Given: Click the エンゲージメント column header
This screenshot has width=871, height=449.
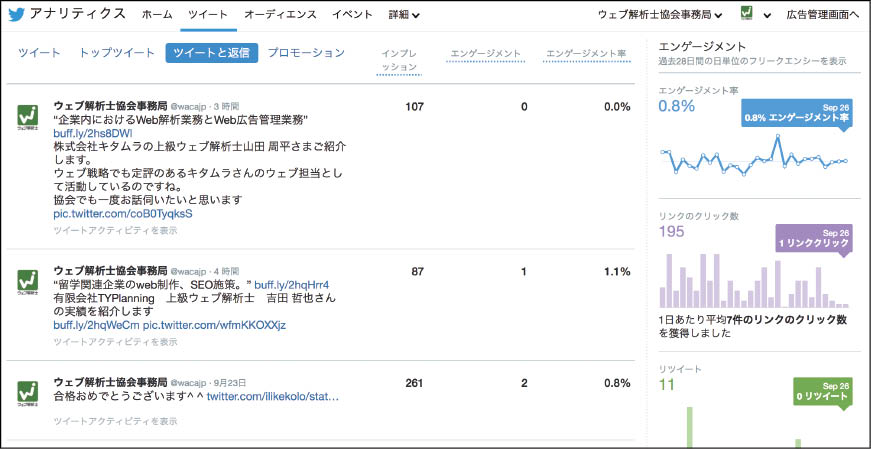Looking at the screenshot, I should pos(485,54).
